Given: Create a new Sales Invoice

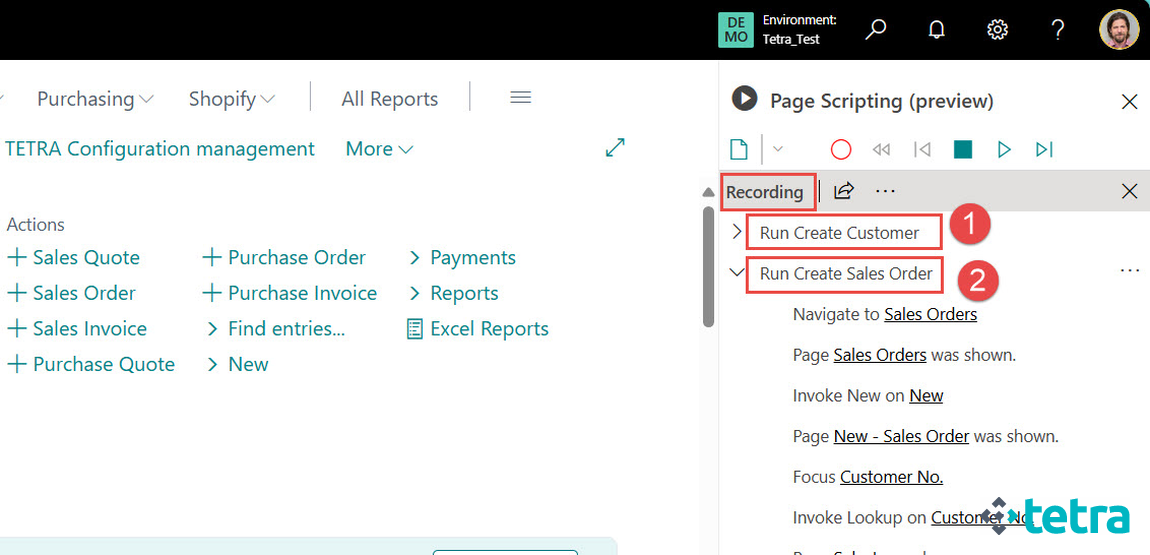Looking at the screenshot, I should (76, 328).
